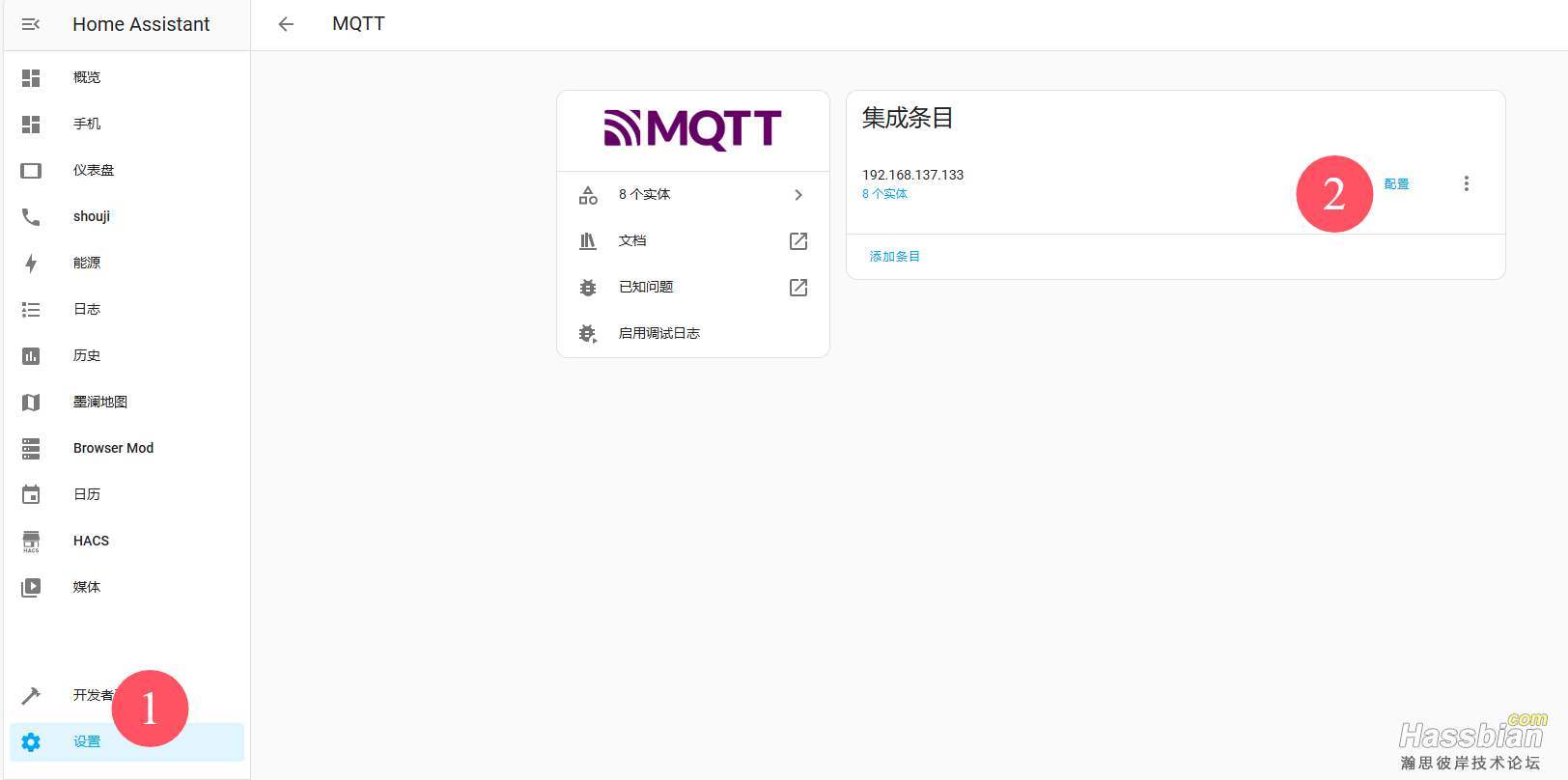The image size is (1568, 780).
Task: Click the Home Assistant title
Action: pyautogui.click(x=141, y=24)
